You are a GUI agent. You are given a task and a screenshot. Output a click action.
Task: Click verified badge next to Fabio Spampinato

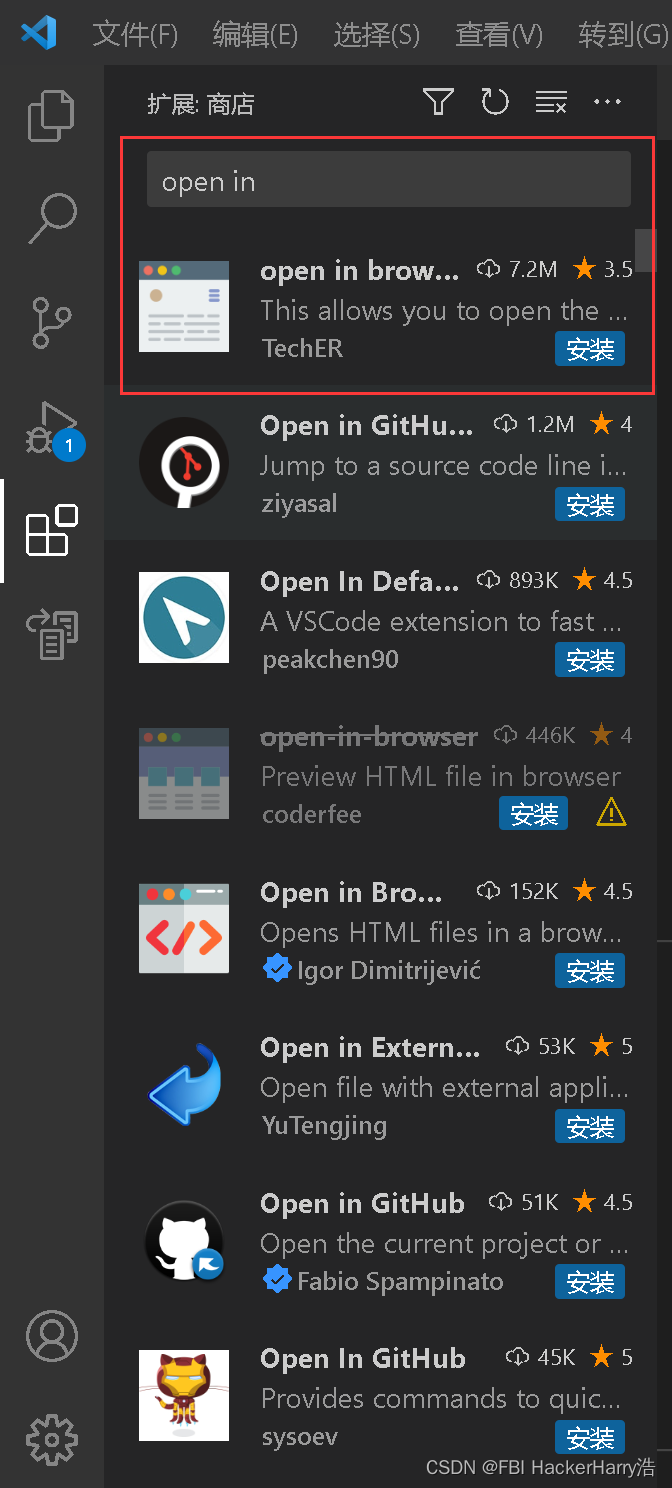click(277, 1280)
